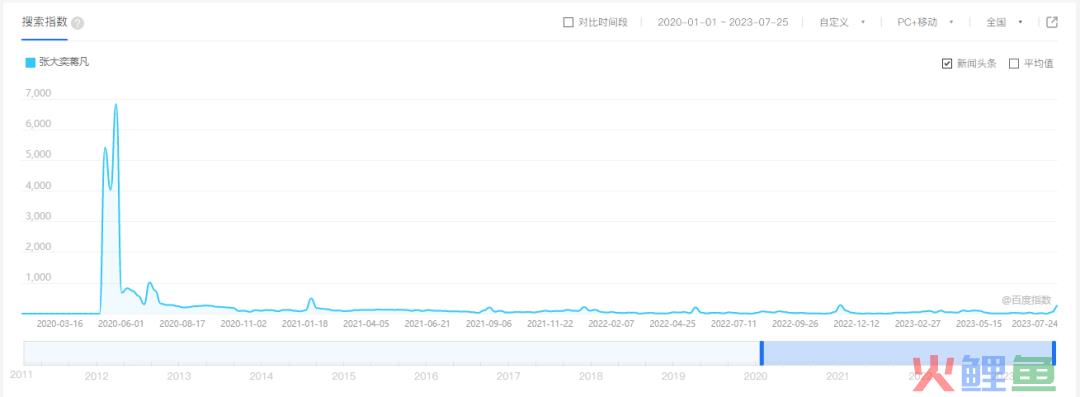This screenshot has width=1080, height=397.
Task: Click the 张大奕蒋凡 legend label
Action: (64, 63)
